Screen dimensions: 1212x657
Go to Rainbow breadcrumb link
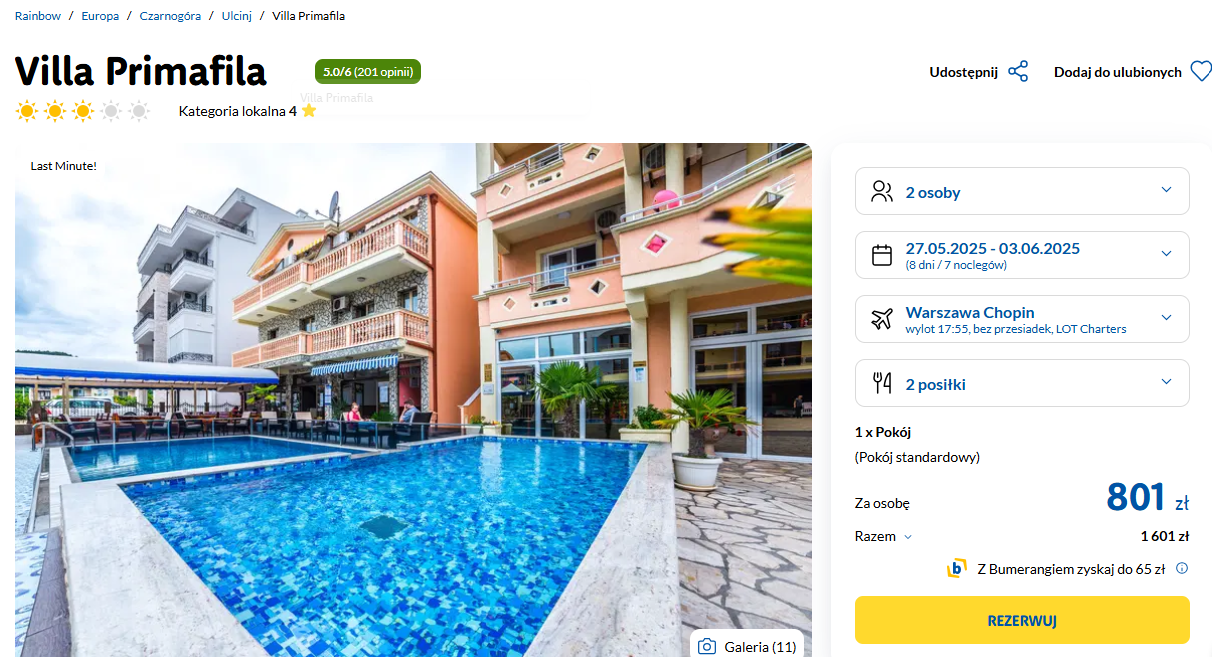tap(38, 16)
